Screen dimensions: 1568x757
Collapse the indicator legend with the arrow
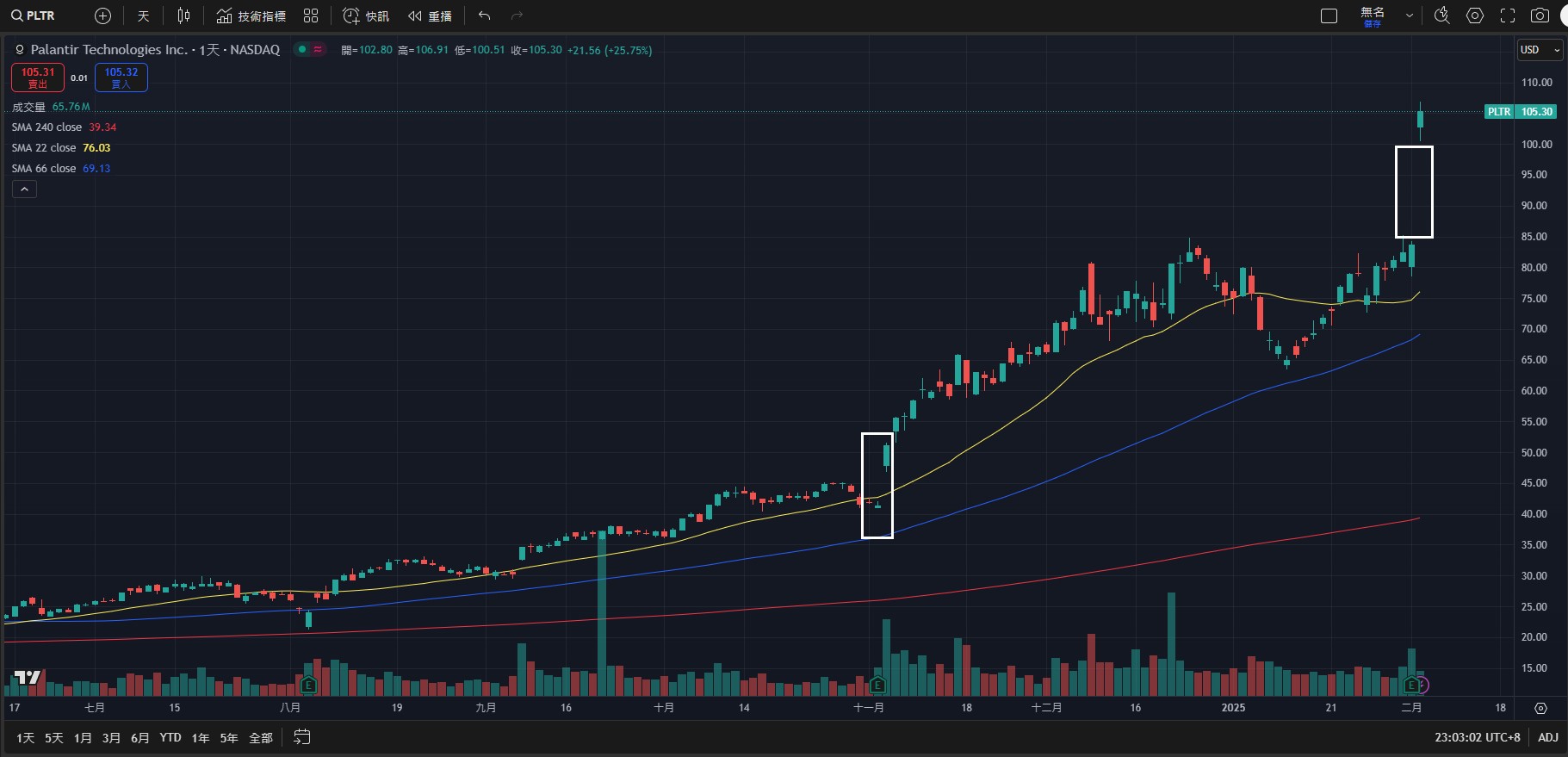tap(24, 189)
